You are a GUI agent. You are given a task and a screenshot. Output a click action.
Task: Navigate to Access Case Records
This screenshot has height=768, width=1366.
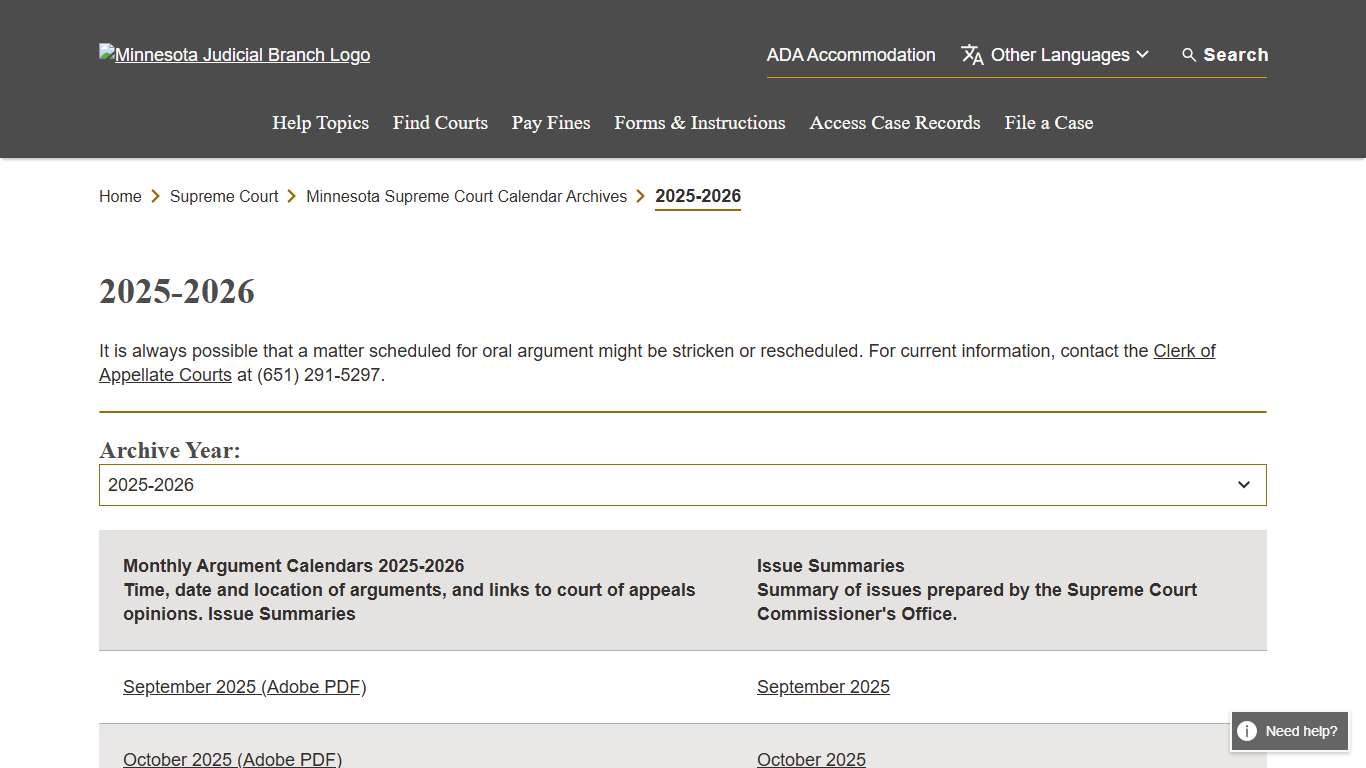pyautogui.click(x=894, y=123)
